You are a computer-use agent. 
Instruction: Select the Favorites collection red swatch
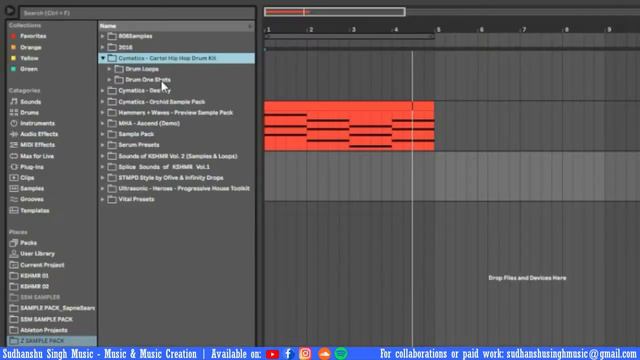[13, 36]
